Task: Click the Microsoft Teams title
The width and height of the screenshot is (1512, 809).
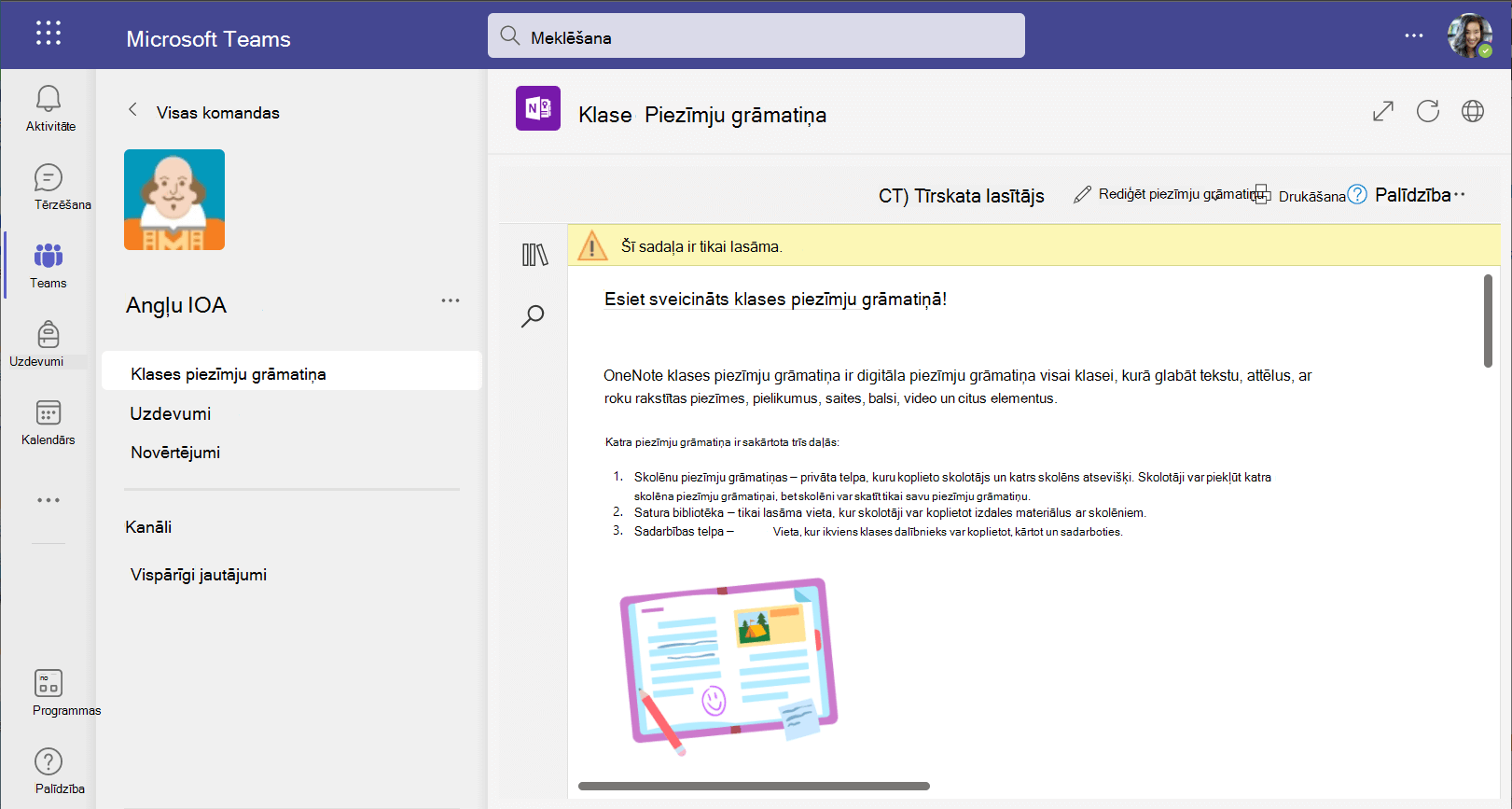Action: [208, 39]
